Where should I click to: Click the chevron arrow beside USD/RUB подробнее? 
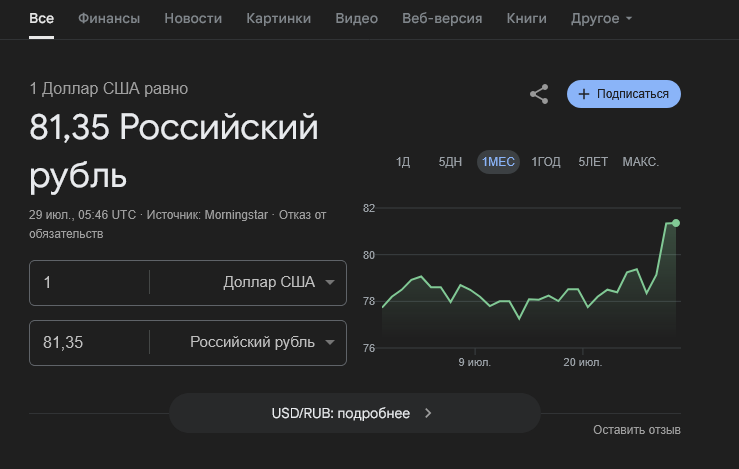(x=428, y=413)
